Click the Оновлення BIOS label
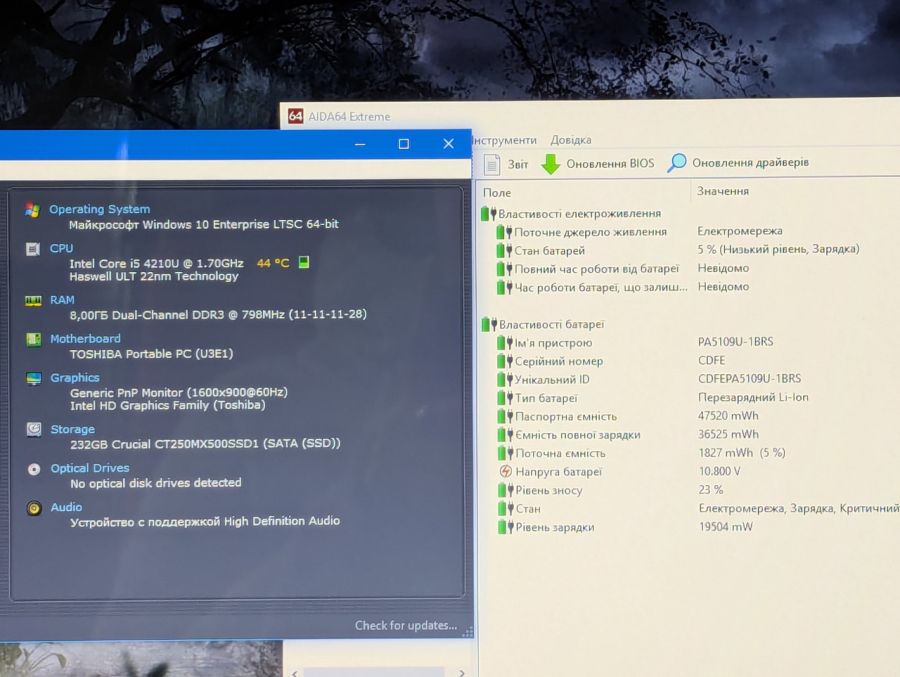The width and height of the screenshot is (900, 677). tap(610, 164)
